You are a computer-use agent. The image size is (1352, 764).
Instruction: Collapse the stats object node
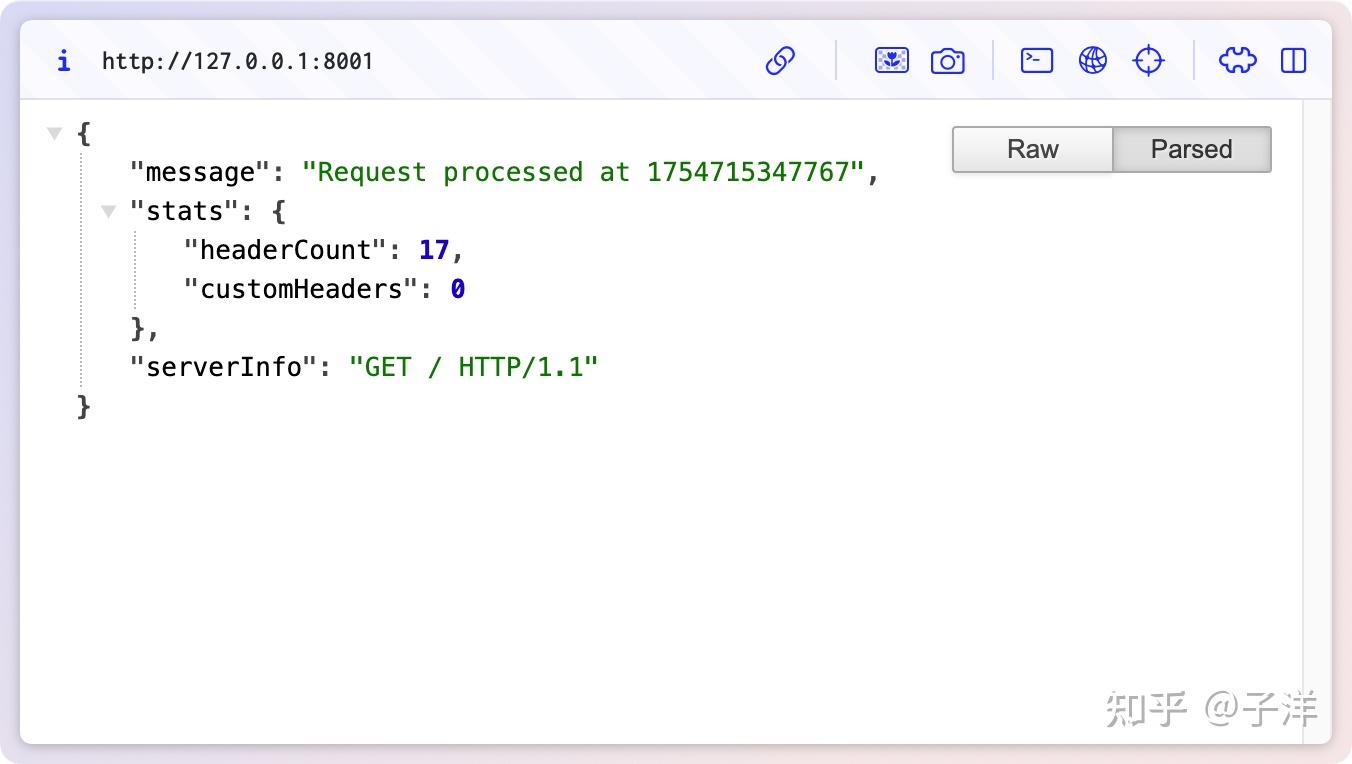pyautogui.click(x=108, y=211)
